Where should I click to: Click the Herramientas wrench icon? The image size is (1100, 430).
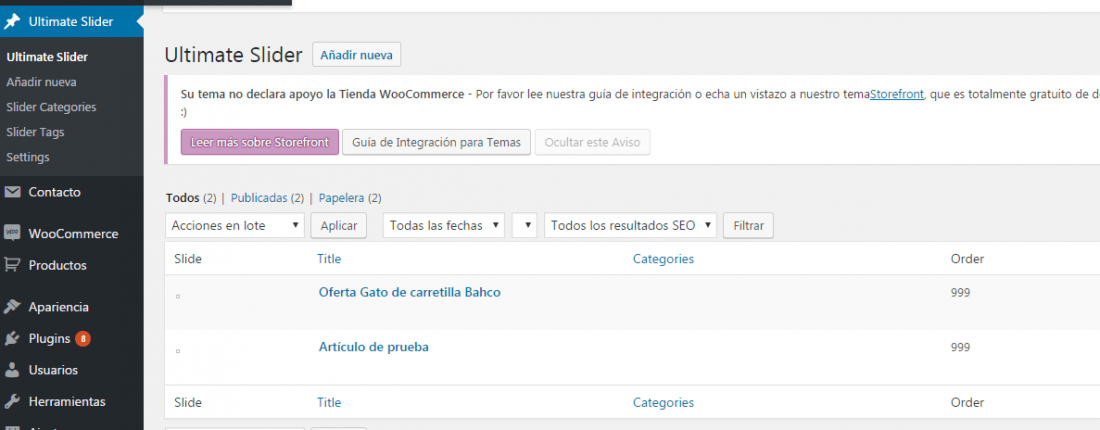pos(12,402)
